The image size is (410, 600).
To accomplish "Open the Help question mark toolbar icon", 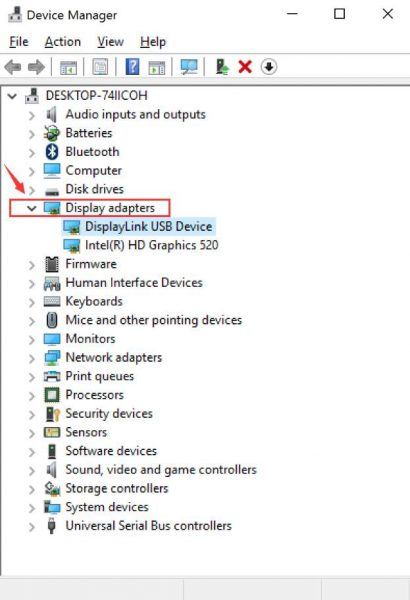I will click(x=132, y=67).
